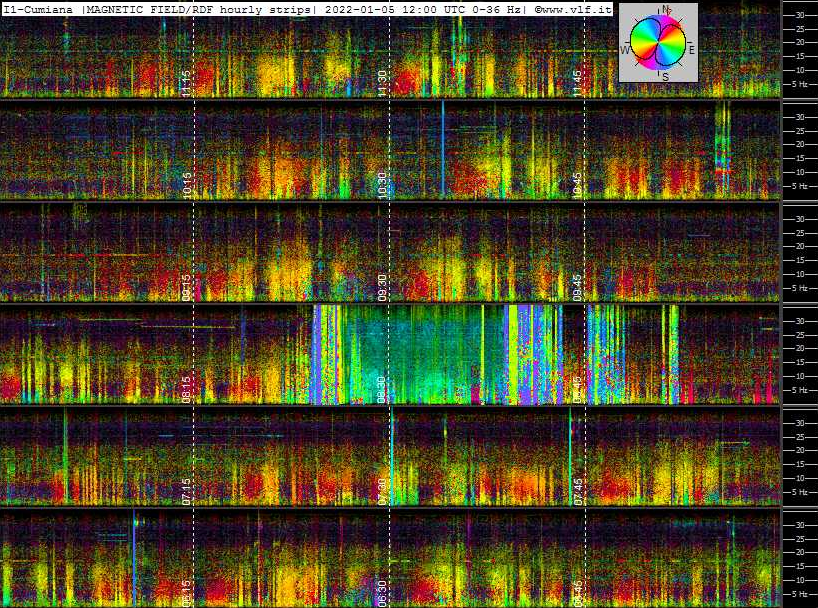Click the I1-Cumiana station name in the title
The image size is (818, 608).
[x=38, y=9]
